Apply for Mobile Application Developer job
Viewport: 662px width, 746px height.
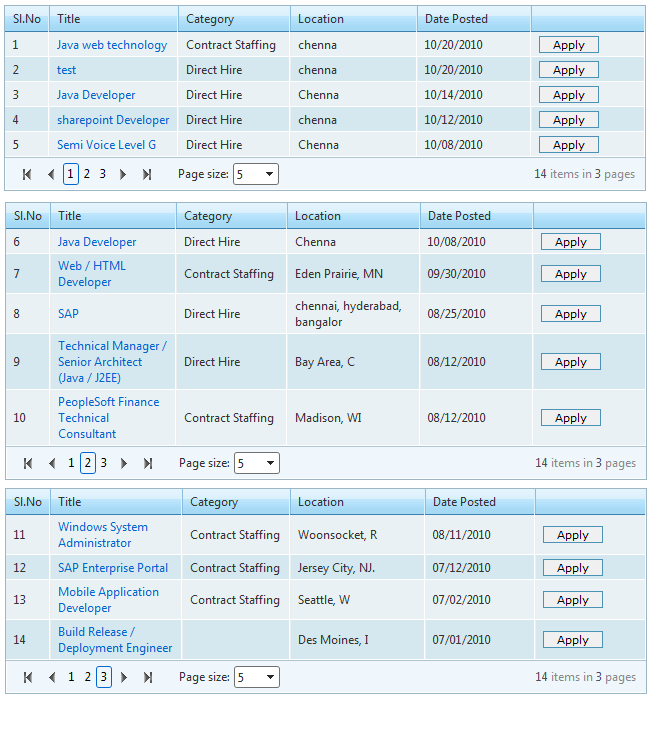click(x=573, y=600)
